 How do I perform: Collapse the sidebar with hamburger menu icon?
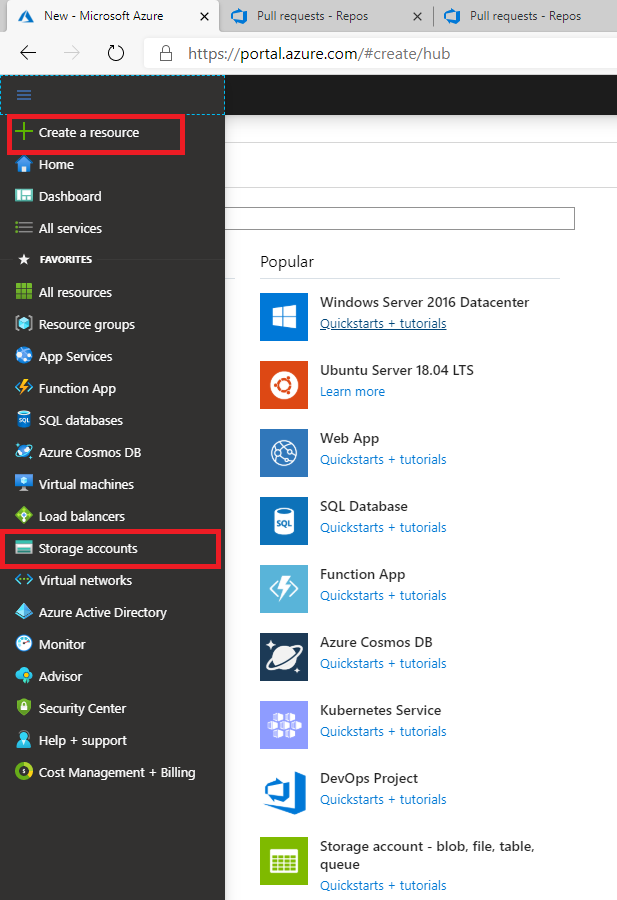pos(24,95)
